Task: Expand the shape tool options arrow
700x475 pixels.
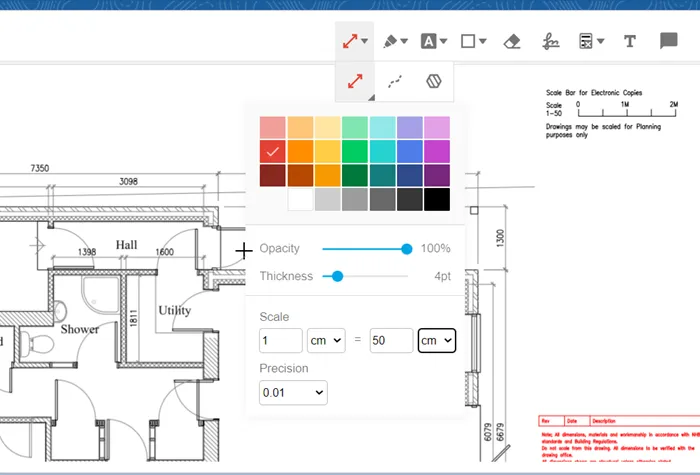Action: coord(483,41)
